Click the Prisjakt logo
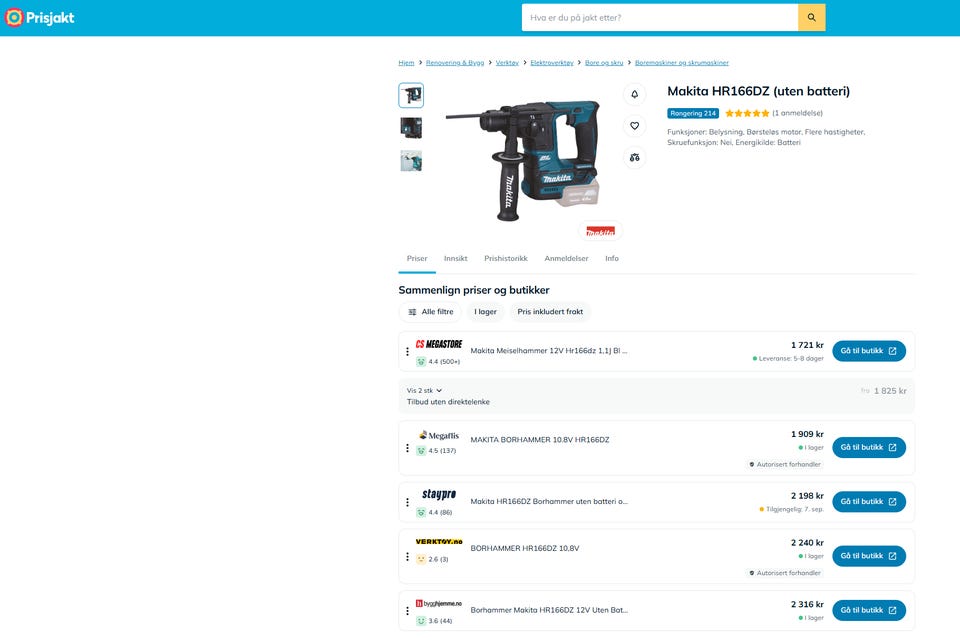The height and width of the screenshot is (641, 960). (40, 18)
